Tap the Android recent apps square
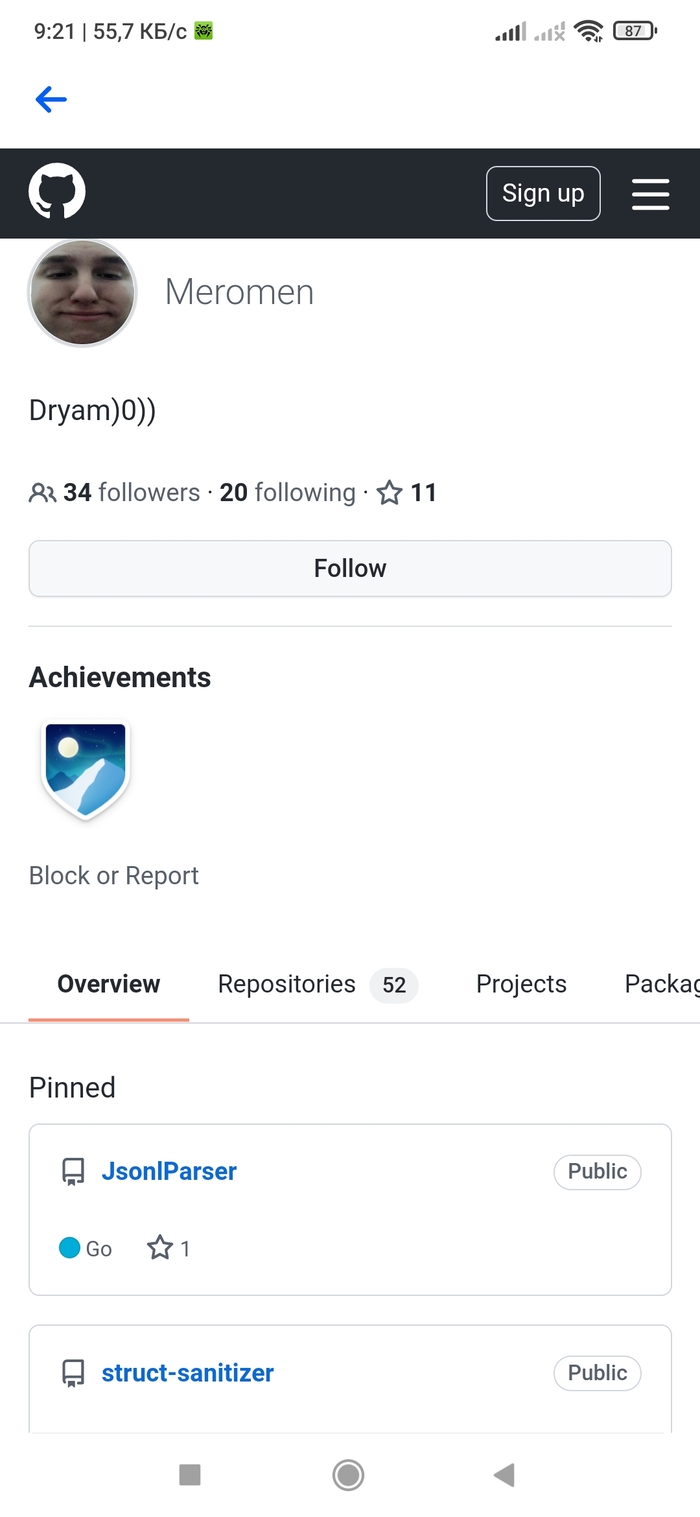The width and height of the screenshot is (700, 1517). coord(190,1474)
